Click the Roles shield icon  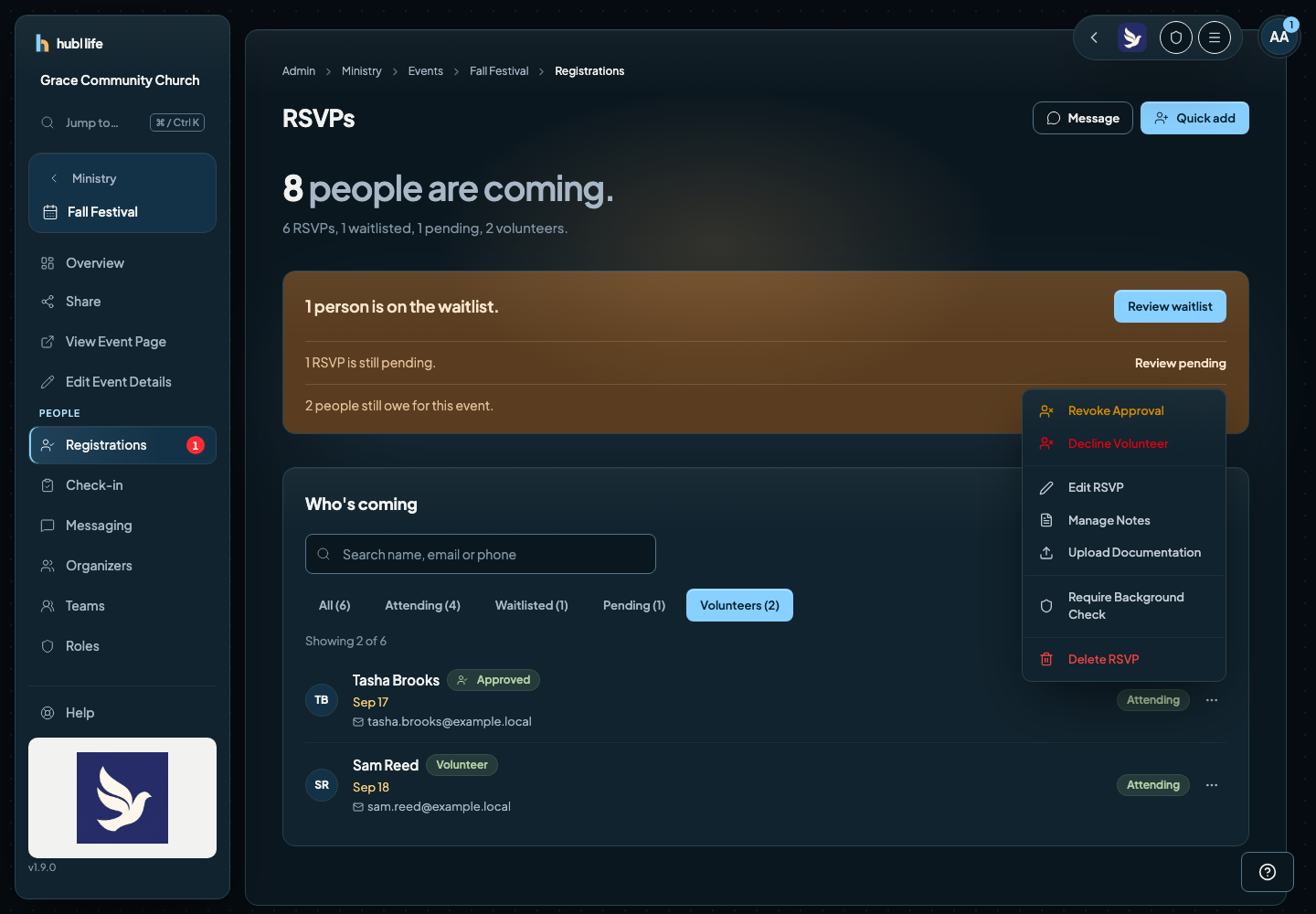click(48, 646)
